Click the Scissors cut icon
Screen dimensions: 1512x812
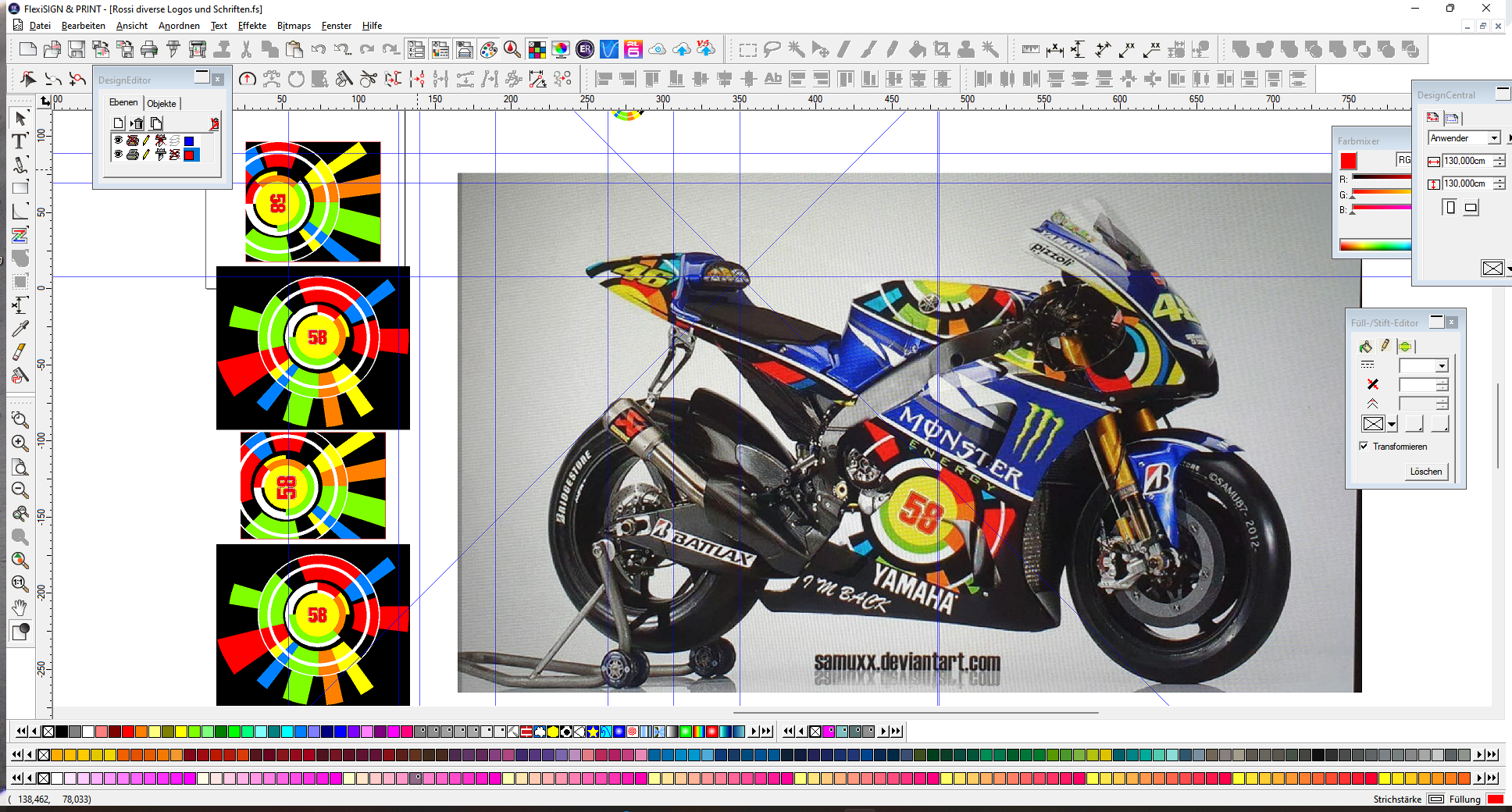[246, 50]
